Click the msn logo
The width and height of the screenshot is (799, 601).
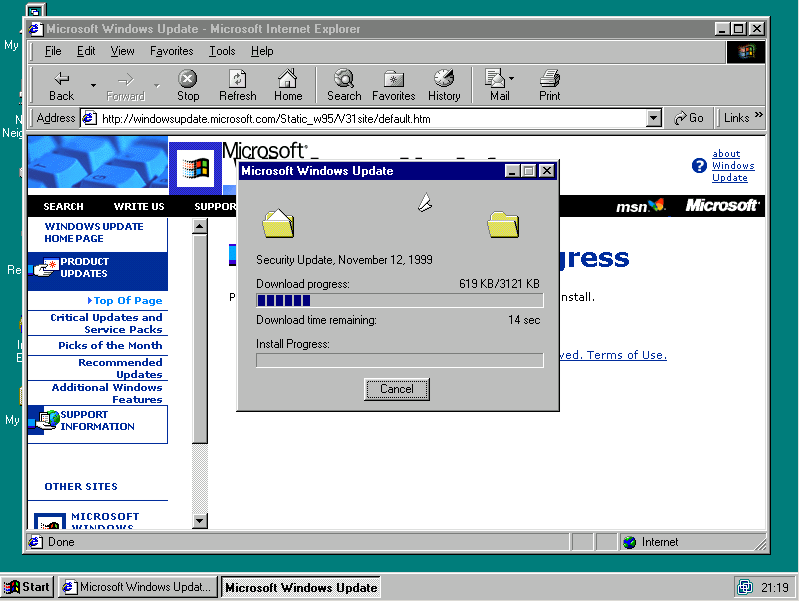pyautogui.click(x=641, y=205)
